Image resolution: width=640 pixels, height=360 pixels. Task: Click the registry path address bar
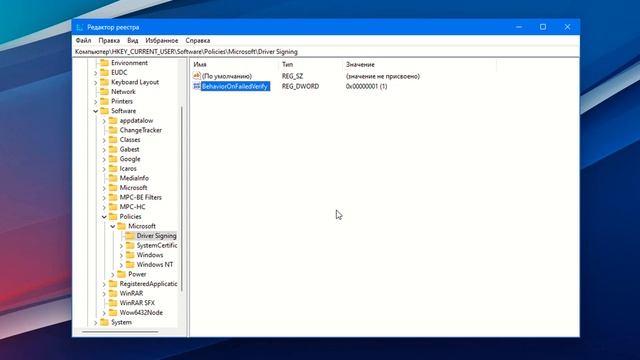pos(326,52)
